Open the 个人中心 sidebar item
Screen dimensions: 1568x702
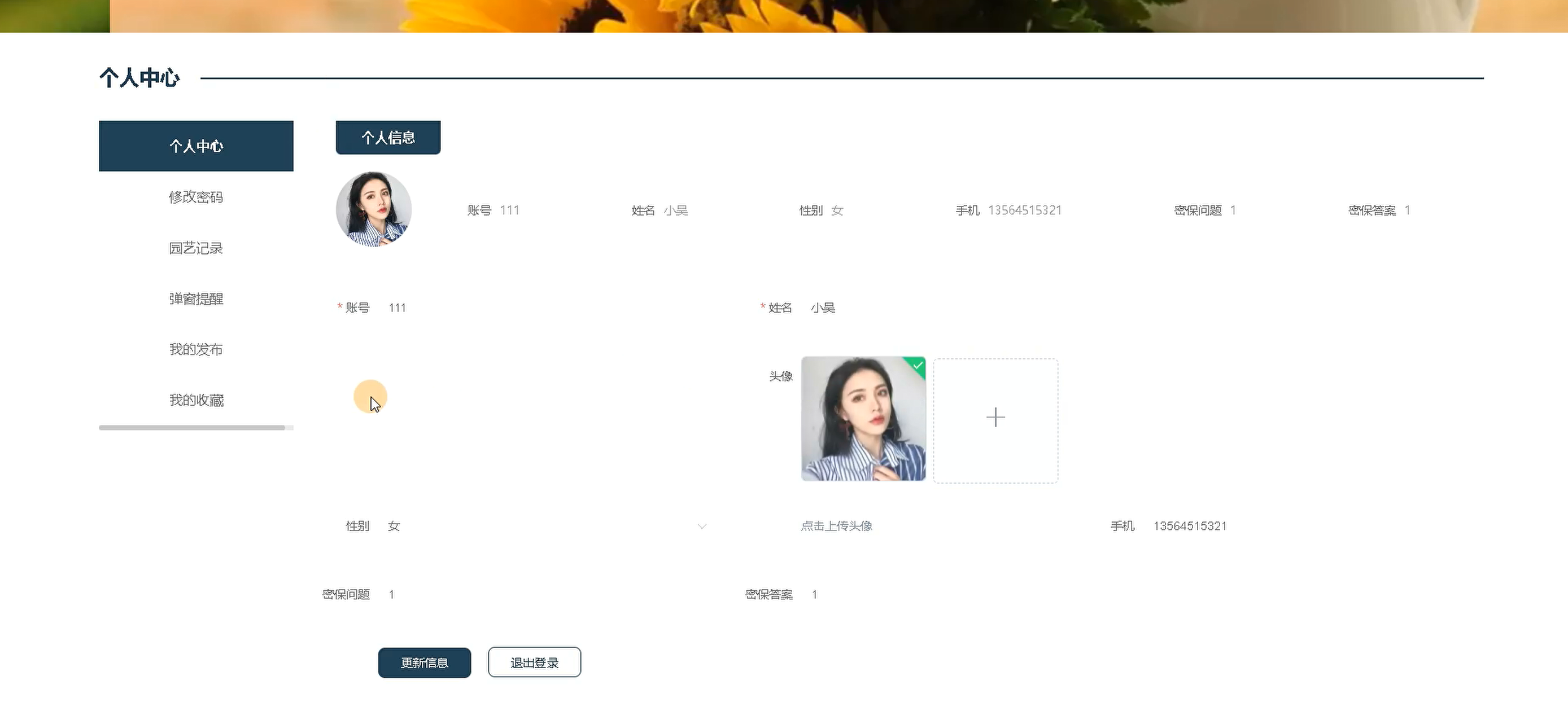tap(196, 146)
